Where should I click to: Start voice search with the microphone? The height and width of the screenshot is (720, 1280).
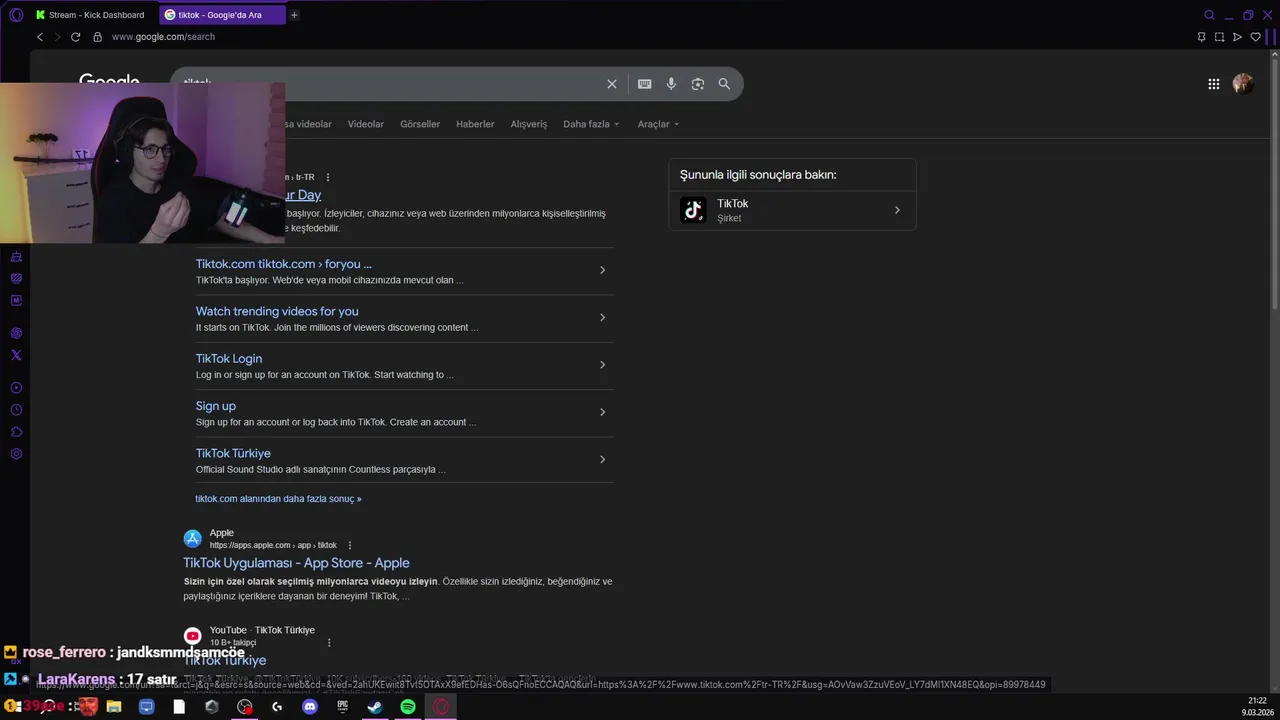tap(671, 84)
